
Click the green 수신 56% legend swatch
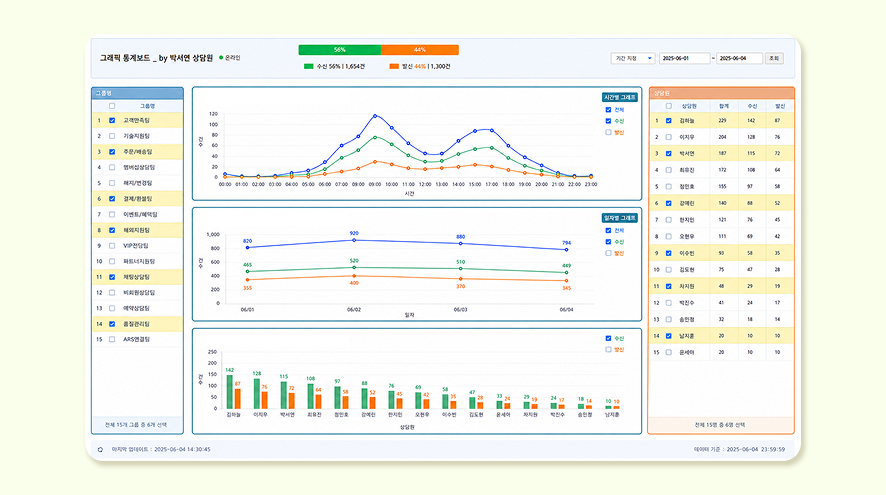coord(309,66)
